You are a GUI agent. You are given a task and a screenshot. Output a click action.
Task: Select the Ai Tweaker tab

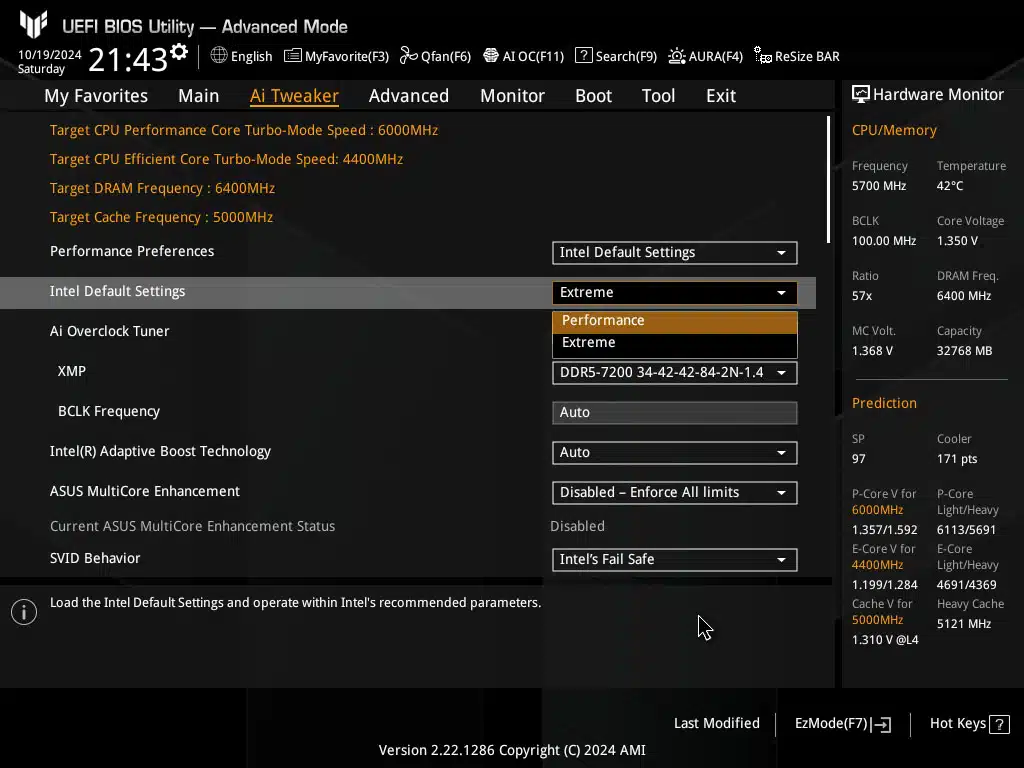[x=294, y=96]
